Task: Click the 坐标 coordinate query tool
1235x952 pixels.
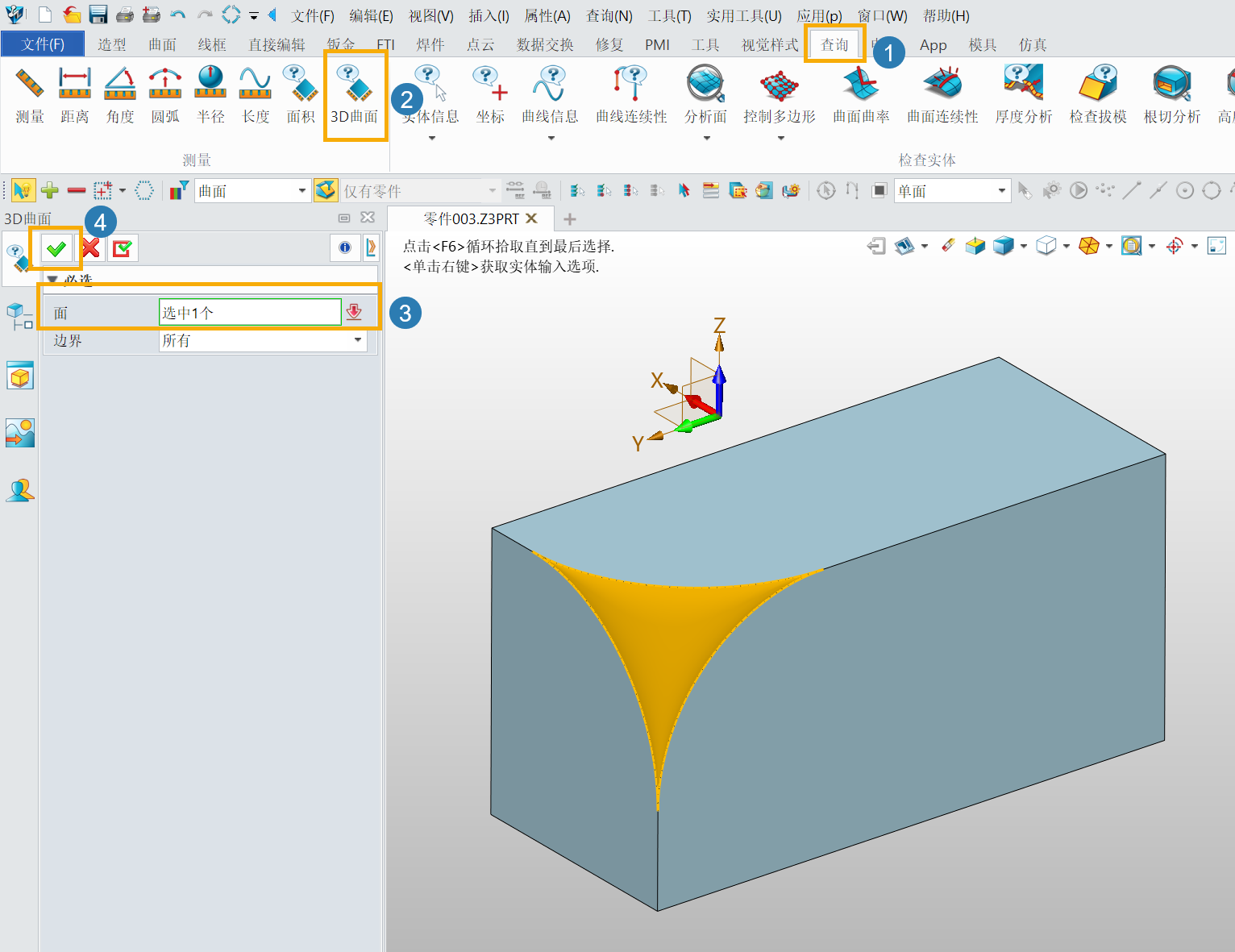Action: point(490,95)
